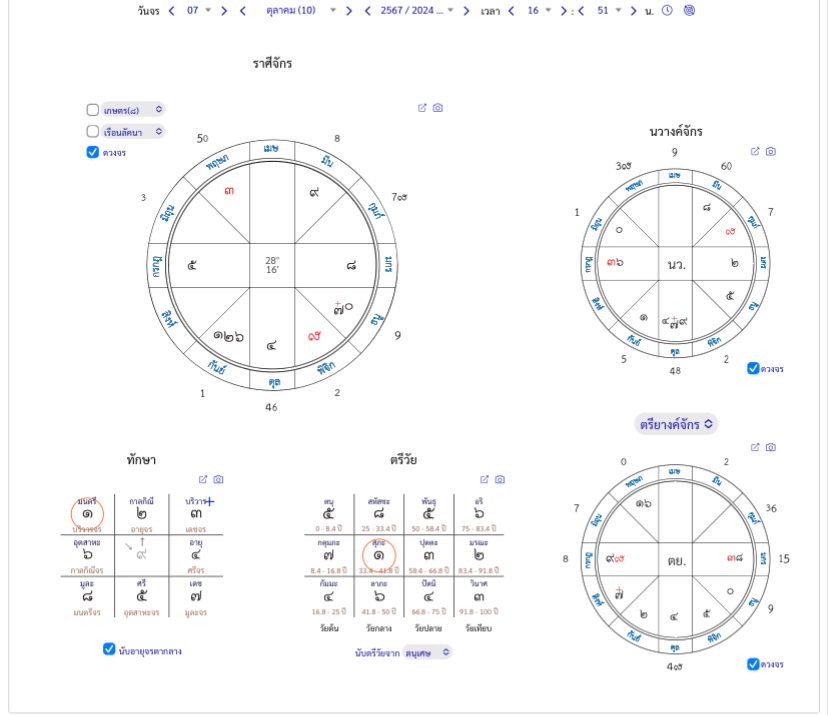Go to next year arrow after 2567 / 2024
The width and height of the screenshot is (828, 715).
click(466, 11)
